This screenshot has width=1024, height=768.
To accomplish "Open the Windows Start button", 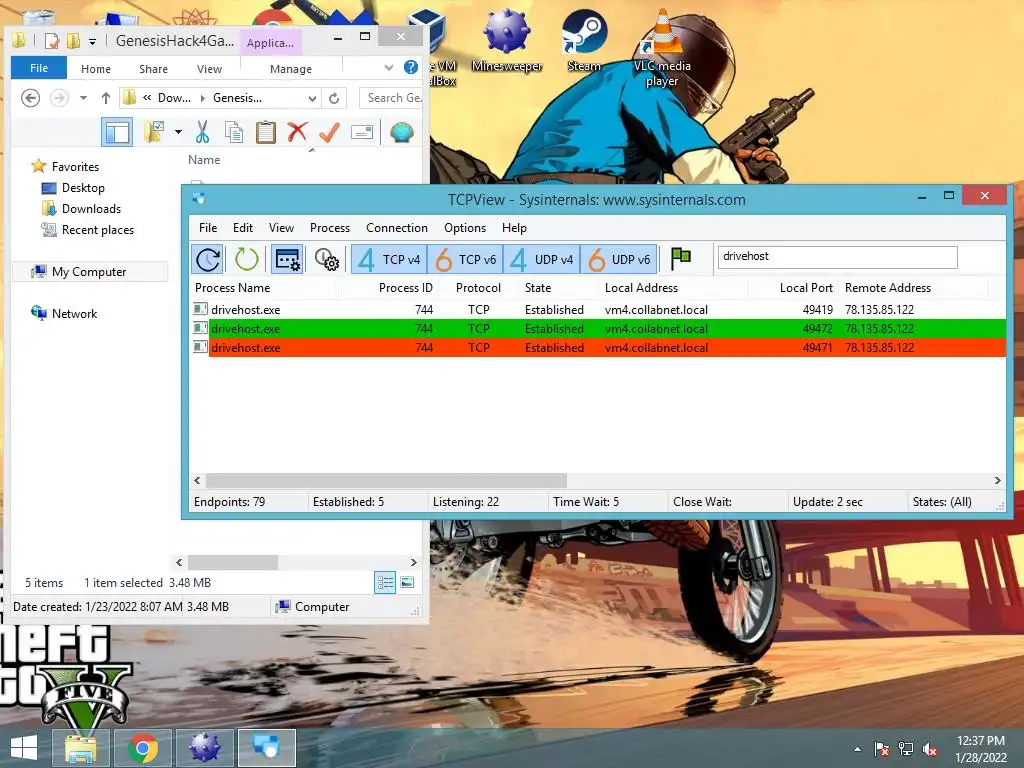I will tap(24, 748).
